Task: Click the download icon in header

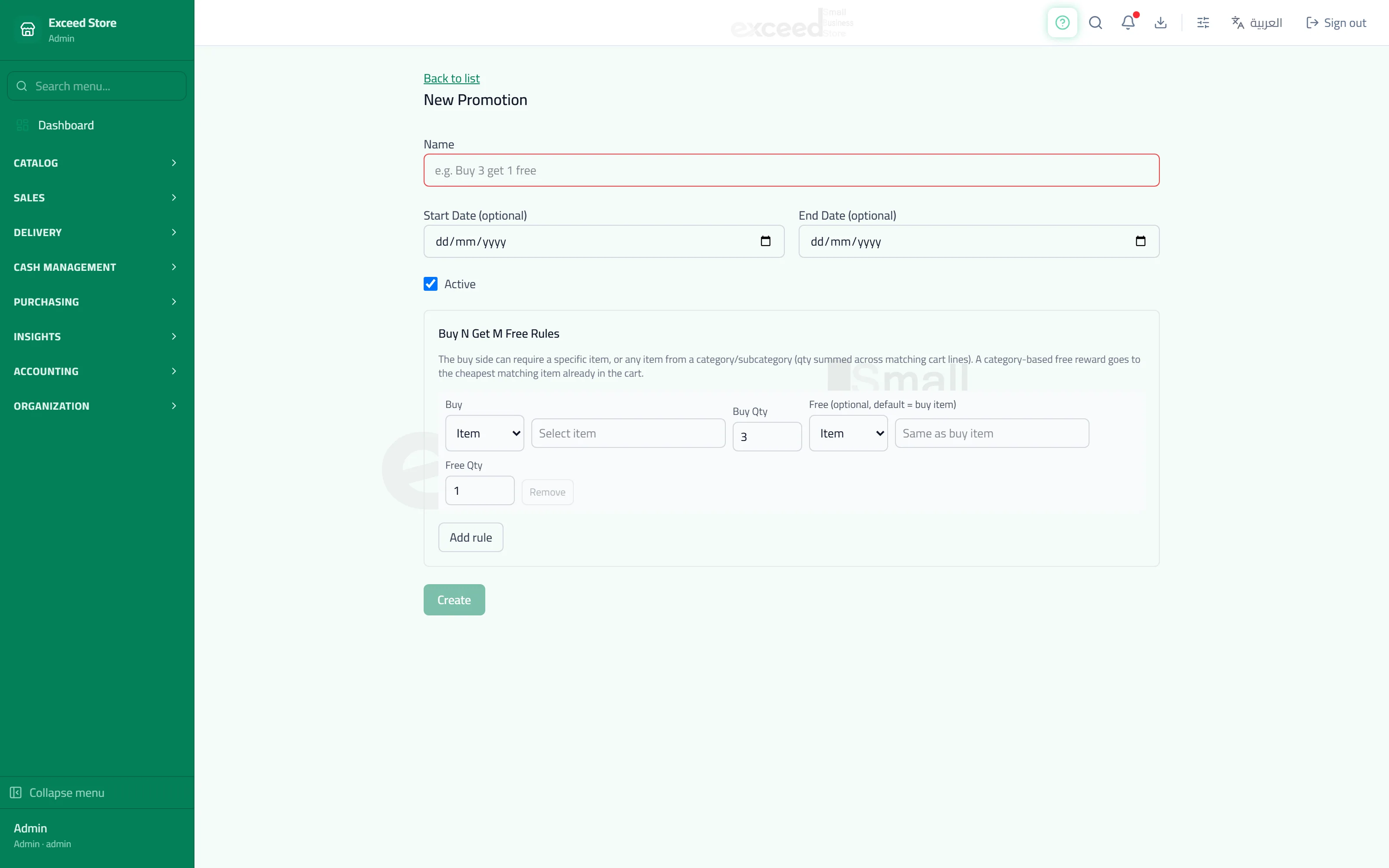Action: point(1161,23)
